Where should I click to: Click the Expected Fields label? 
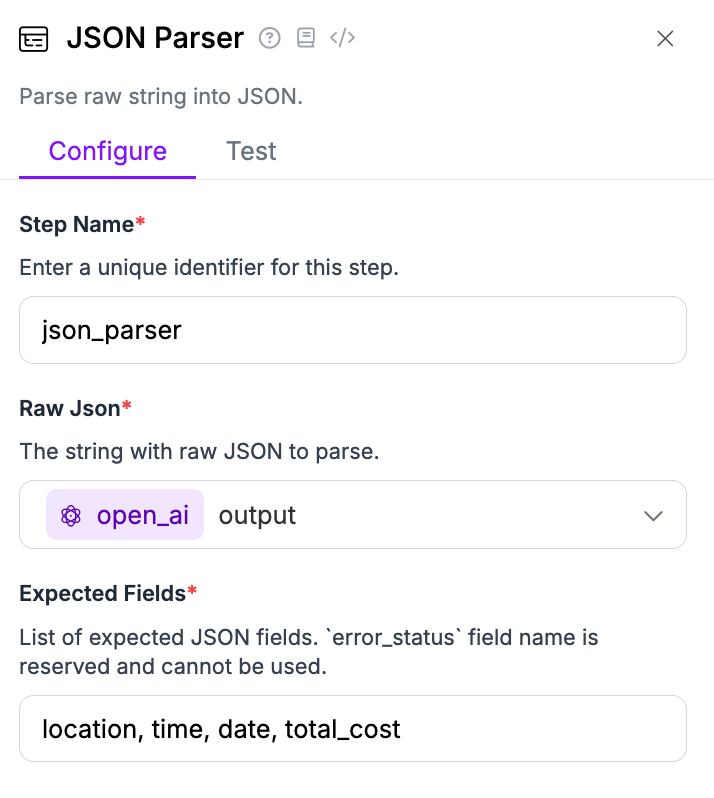click(x=103, y=593)
